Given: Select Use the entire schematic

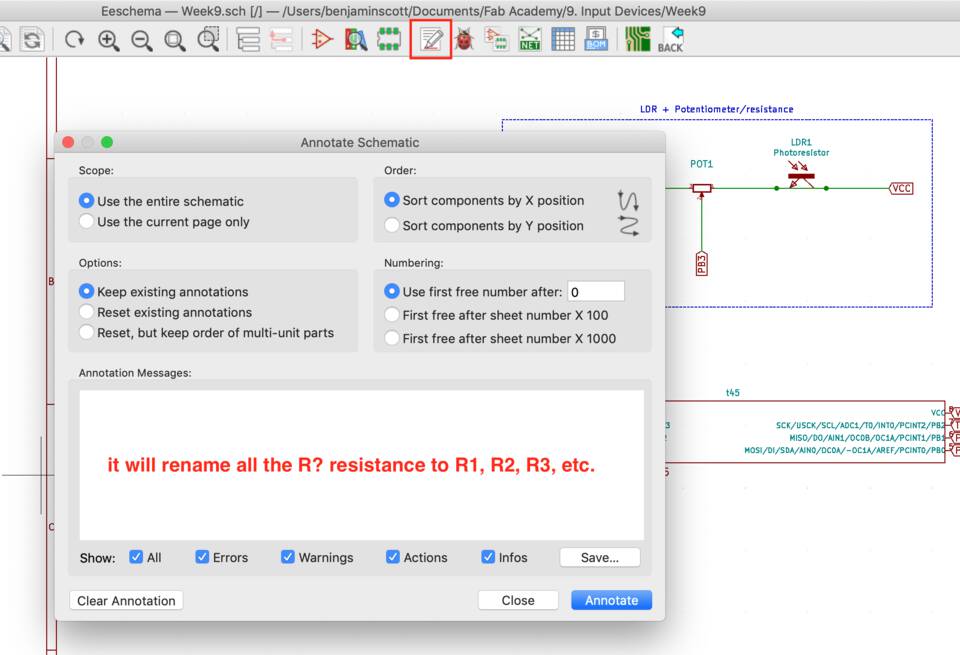Looking at the screenshot, I should [162, 201].
